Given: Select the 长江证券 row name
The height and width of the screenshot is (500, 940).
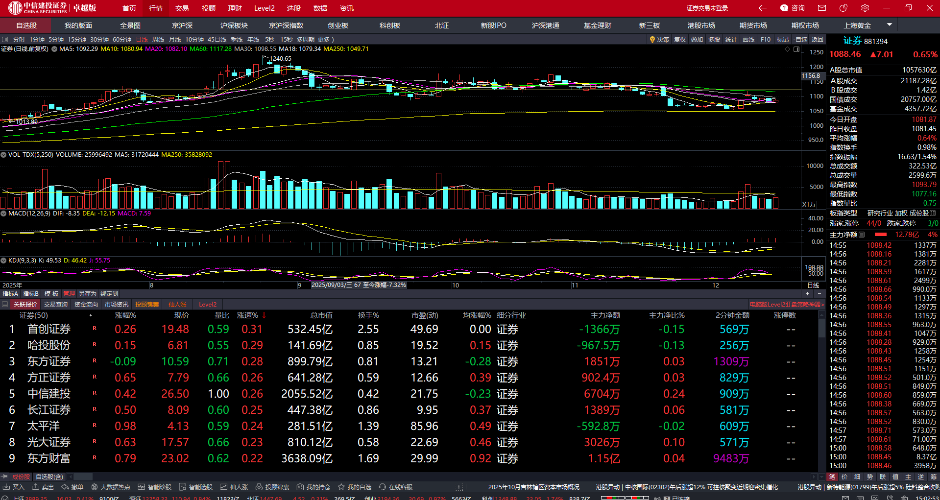Looking at the screenshot, I should [x=49, y=410].
